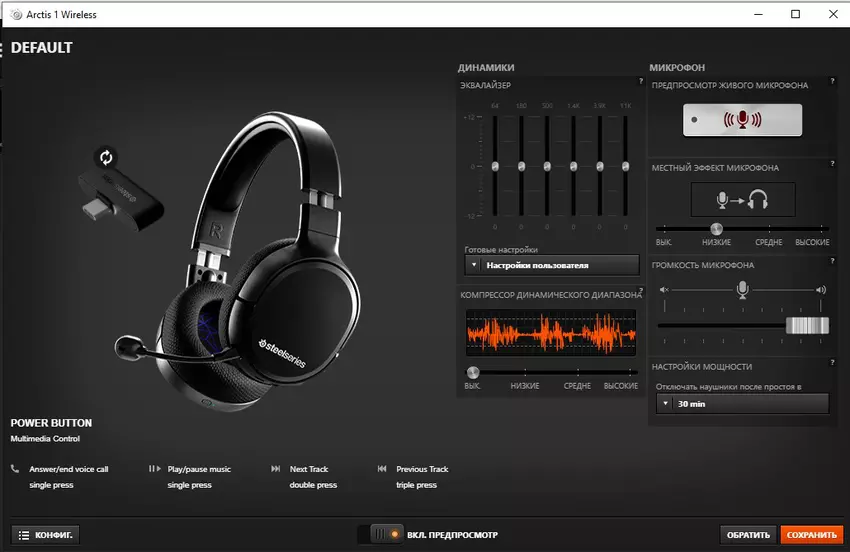Screen dimensions: 850x552
Task: Click the help icon for Настройки мощности
Action: tap(832, 362)
